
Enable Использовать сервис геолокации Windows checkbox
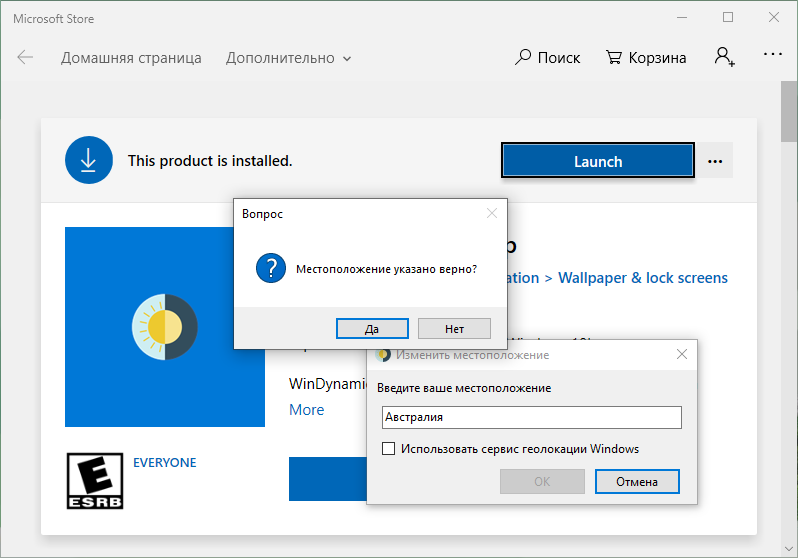388,449
